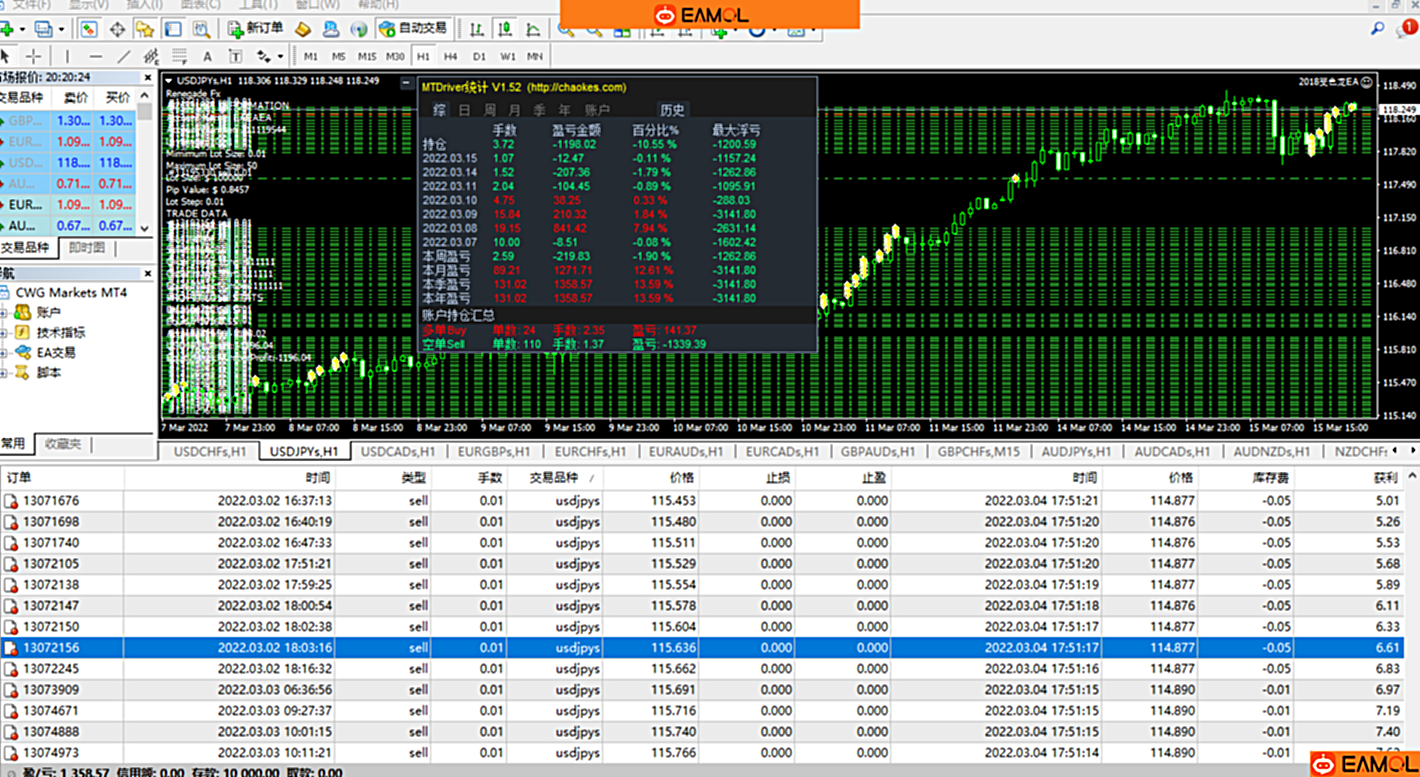Select the cursor arrow tool

(6, 56)
